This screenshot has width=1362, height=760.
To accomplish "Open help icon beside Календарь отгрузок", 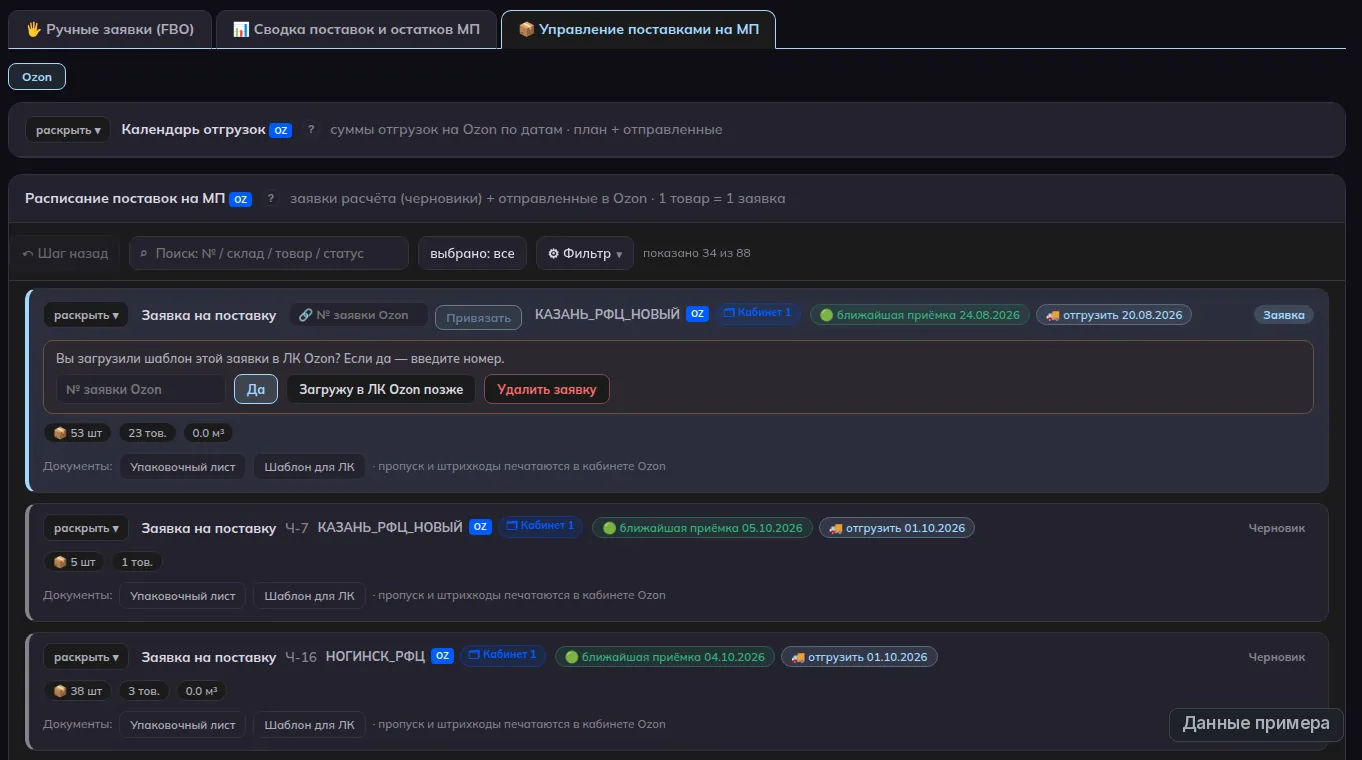I will (x=311, y=130).
